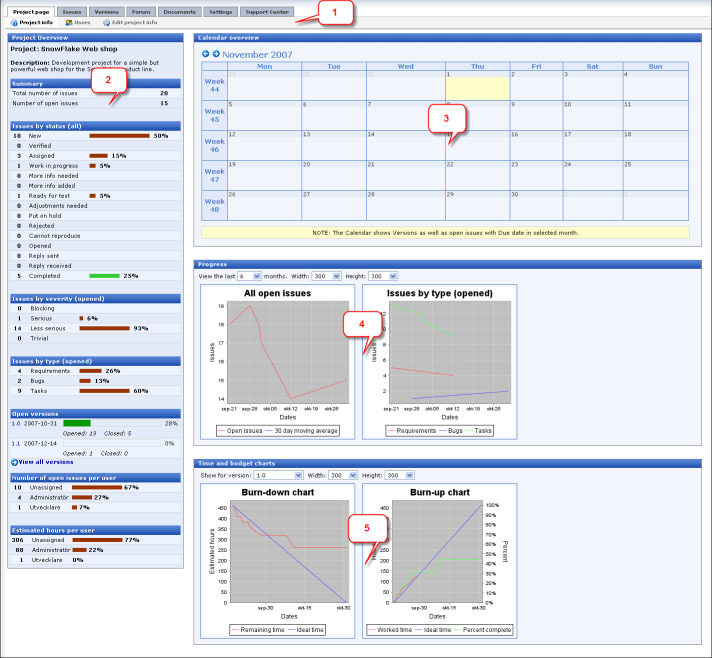Click Edit project info link

[x=135, y=22]
